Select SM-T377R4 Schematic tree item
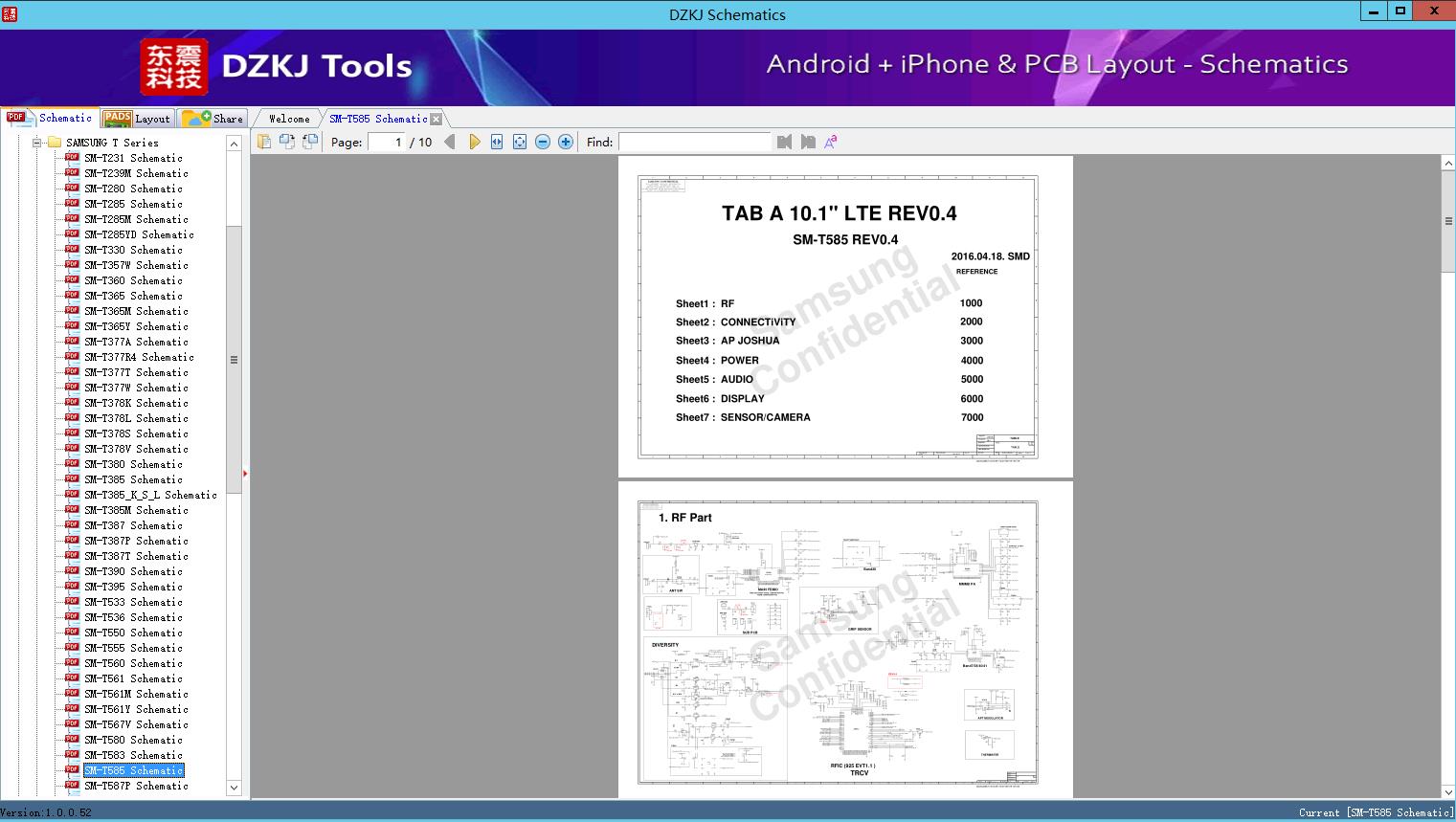The image size is (1456, 822). (139, 357)
